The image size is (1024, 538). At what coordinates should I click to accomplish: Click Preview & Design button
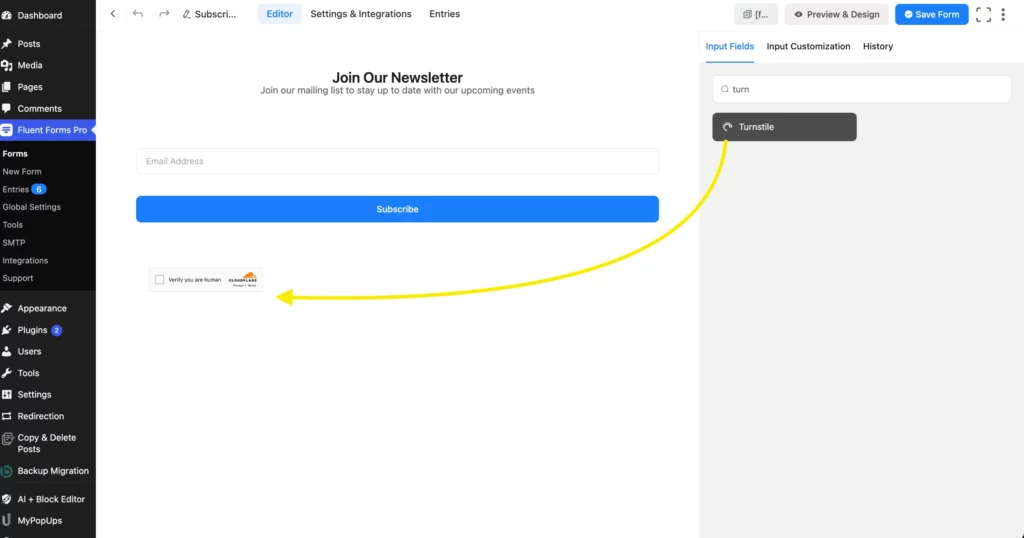pyautogui.click(x=837, y=14)
